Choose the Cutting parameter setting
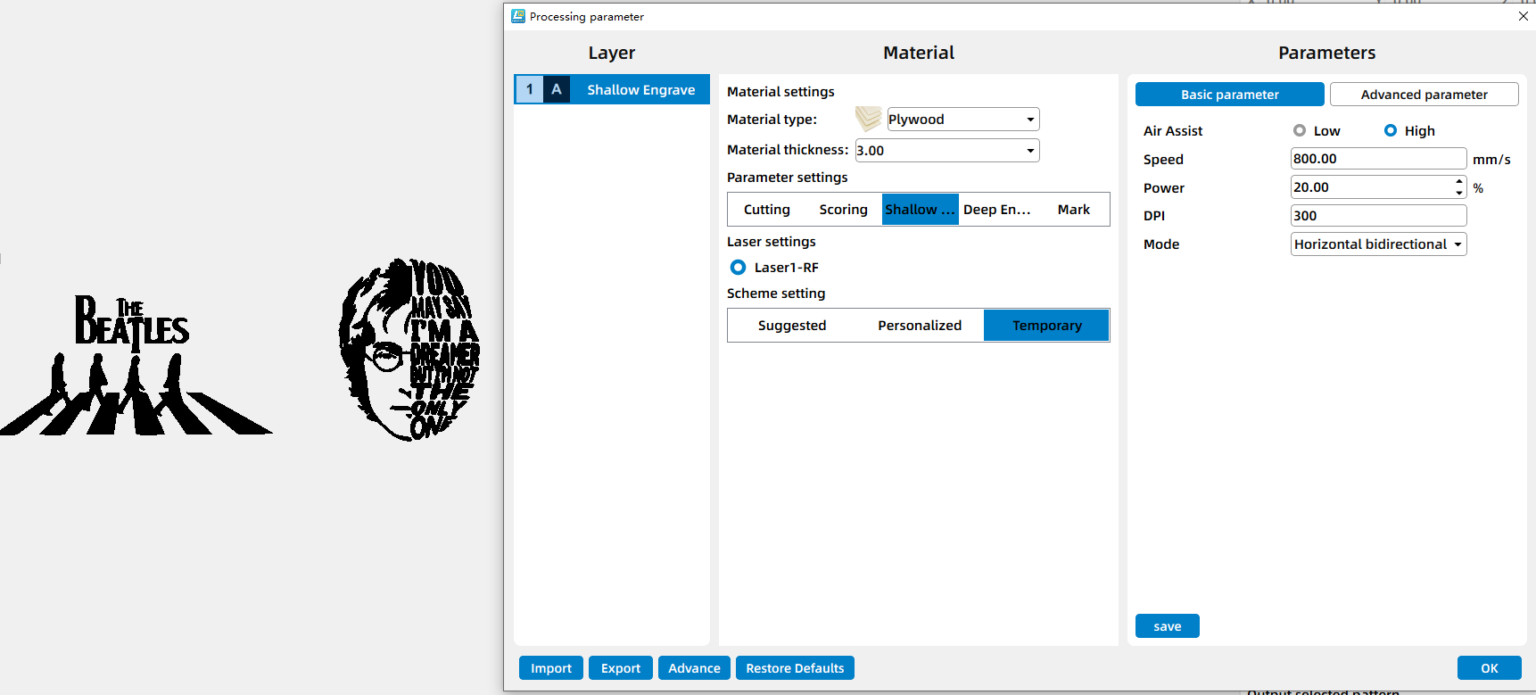 766,209
